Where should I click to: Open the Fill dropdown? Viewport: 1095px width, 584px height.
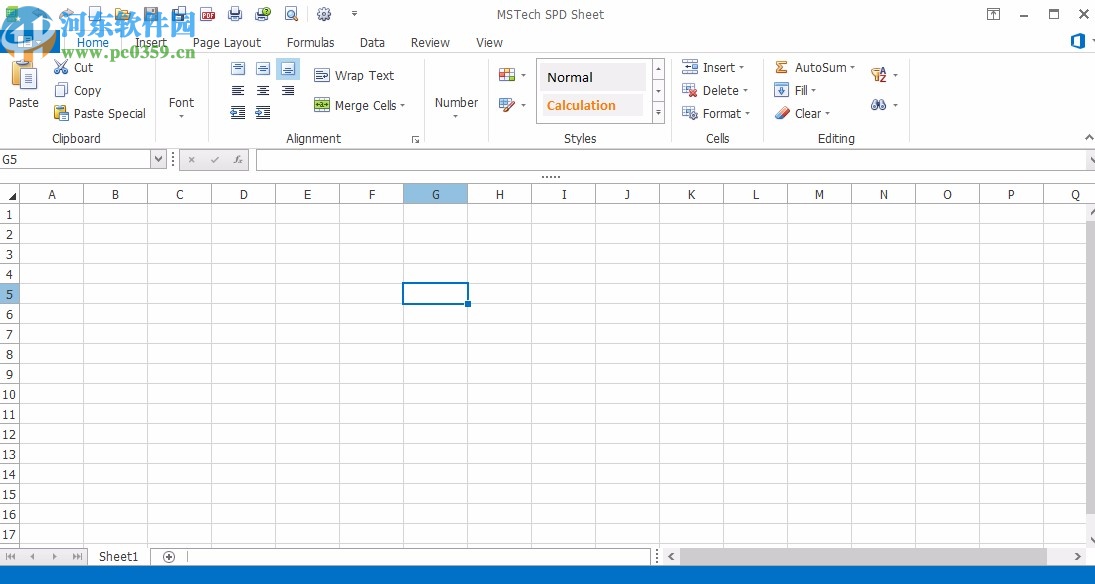point(795,91)
